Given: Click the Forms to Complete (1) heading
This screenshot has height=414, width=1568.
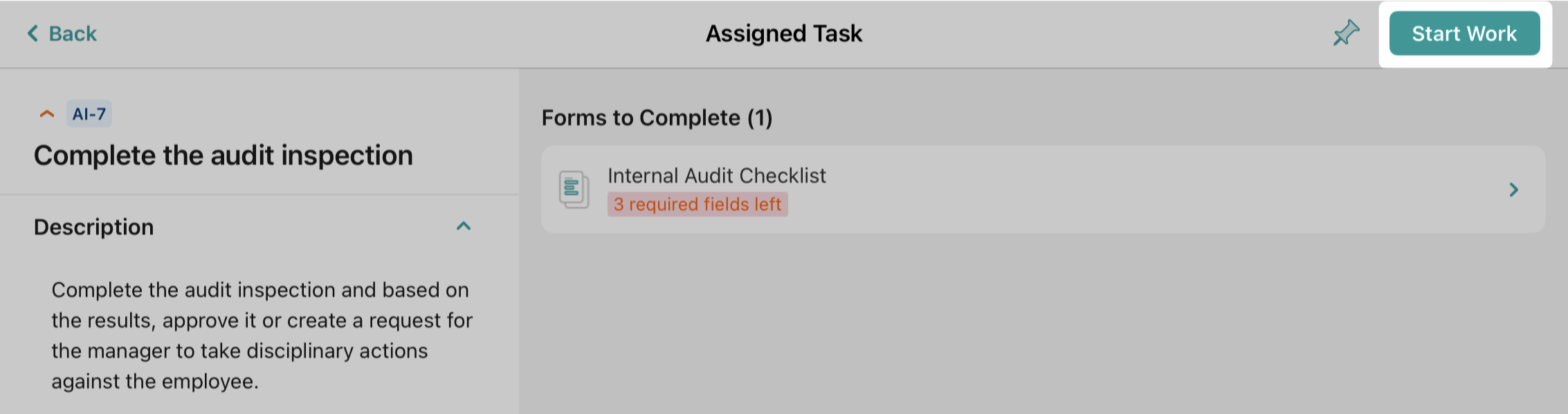Looking at the screenshot, I should pos(657,118).
